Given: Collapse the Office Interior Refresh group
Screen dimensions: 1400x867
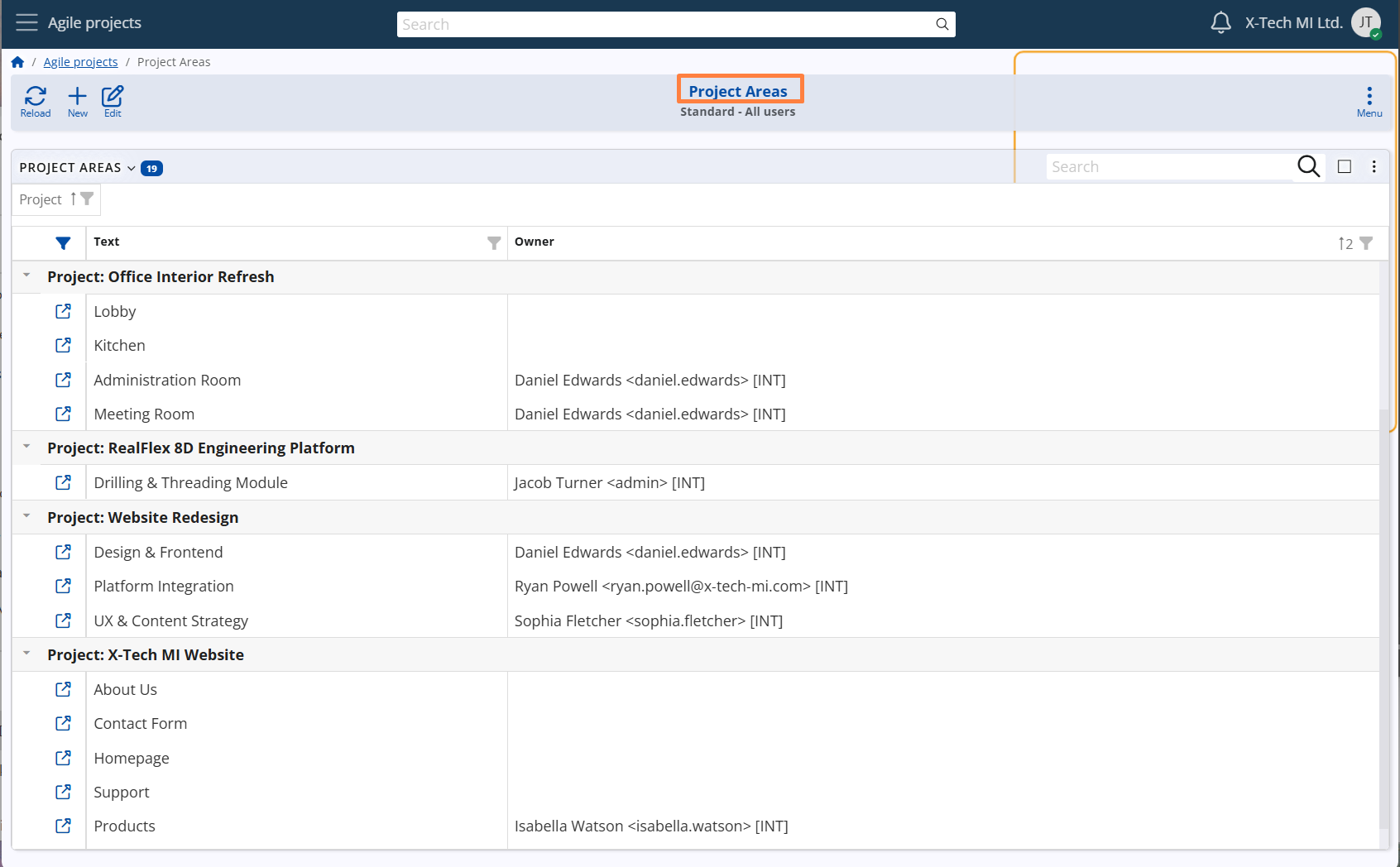Looking at the screenshot, I should (x=26, y=275).
